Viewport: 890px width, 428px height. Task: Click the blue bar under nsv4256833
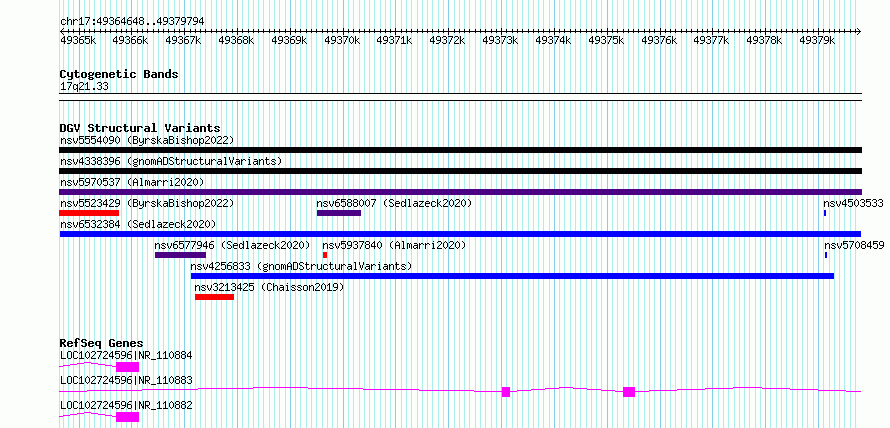coord(513,276)
